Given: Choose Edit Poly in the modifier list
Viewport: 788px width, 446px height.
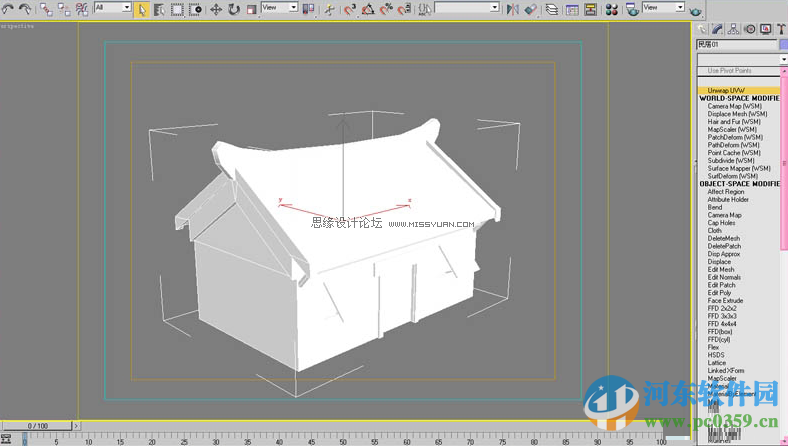Looking at the screenshot, I should tap(719, 293).
